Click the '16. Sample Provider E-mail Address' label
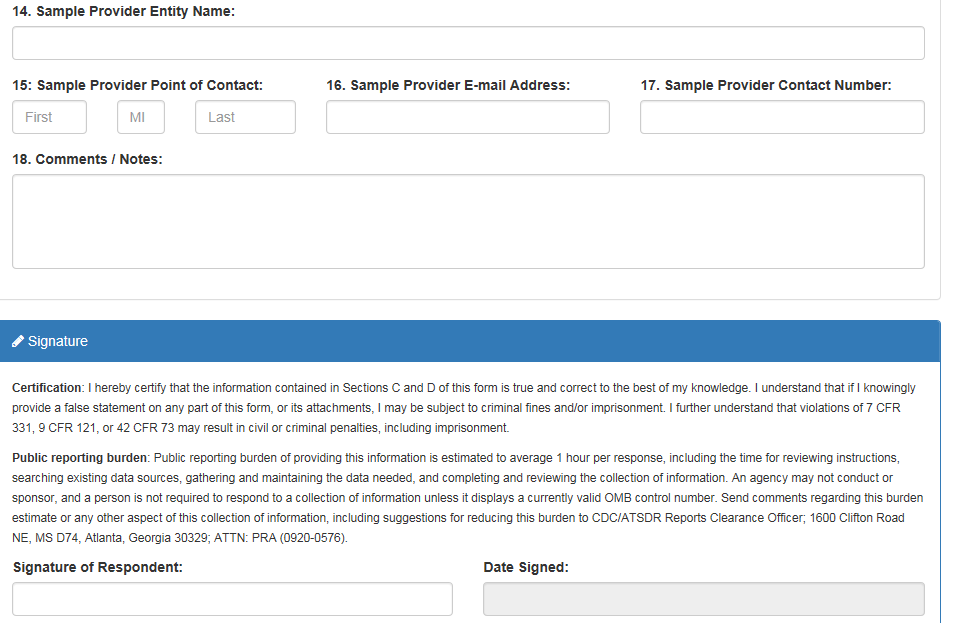This screenshot has height=623, width=953. tap(448, 85)
